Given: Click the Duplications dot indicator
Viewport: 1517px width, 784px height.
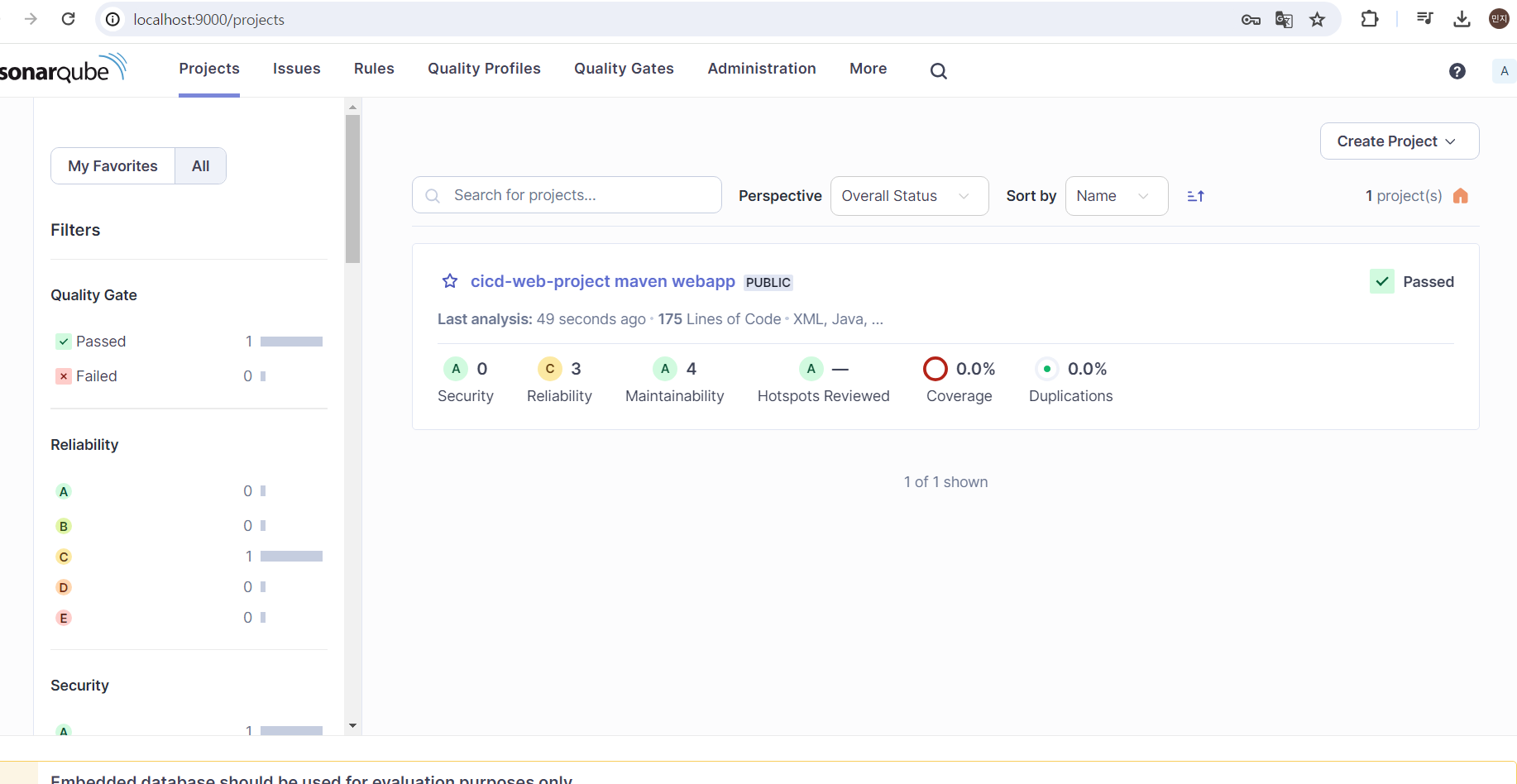Looking at the screenshot, I should pos(1047,369).
